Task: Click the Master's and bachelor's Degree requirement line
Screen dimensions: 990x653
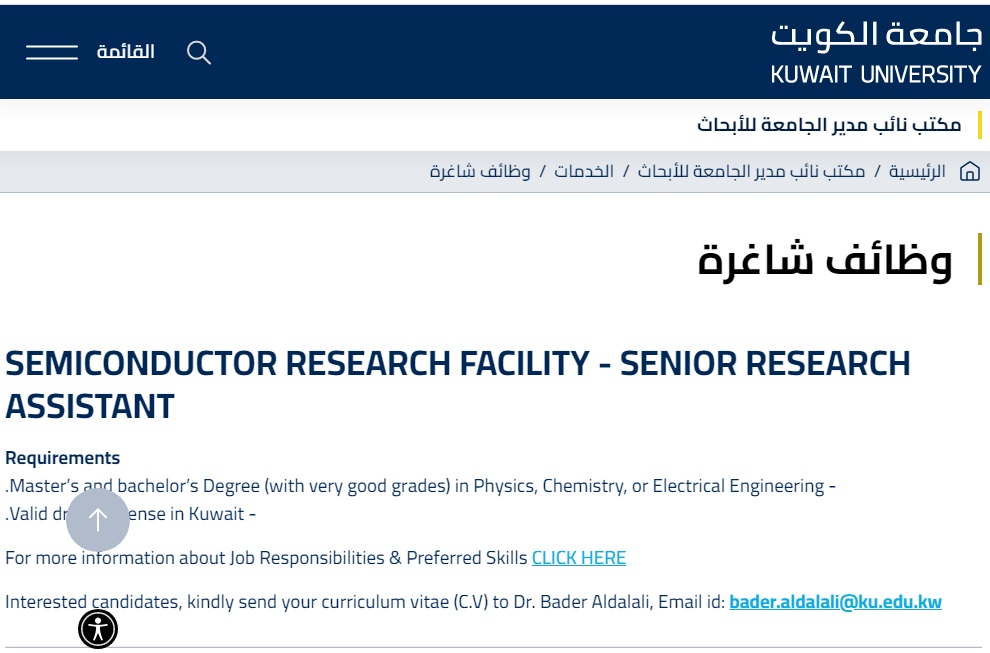Action: [x=420, y=486]
